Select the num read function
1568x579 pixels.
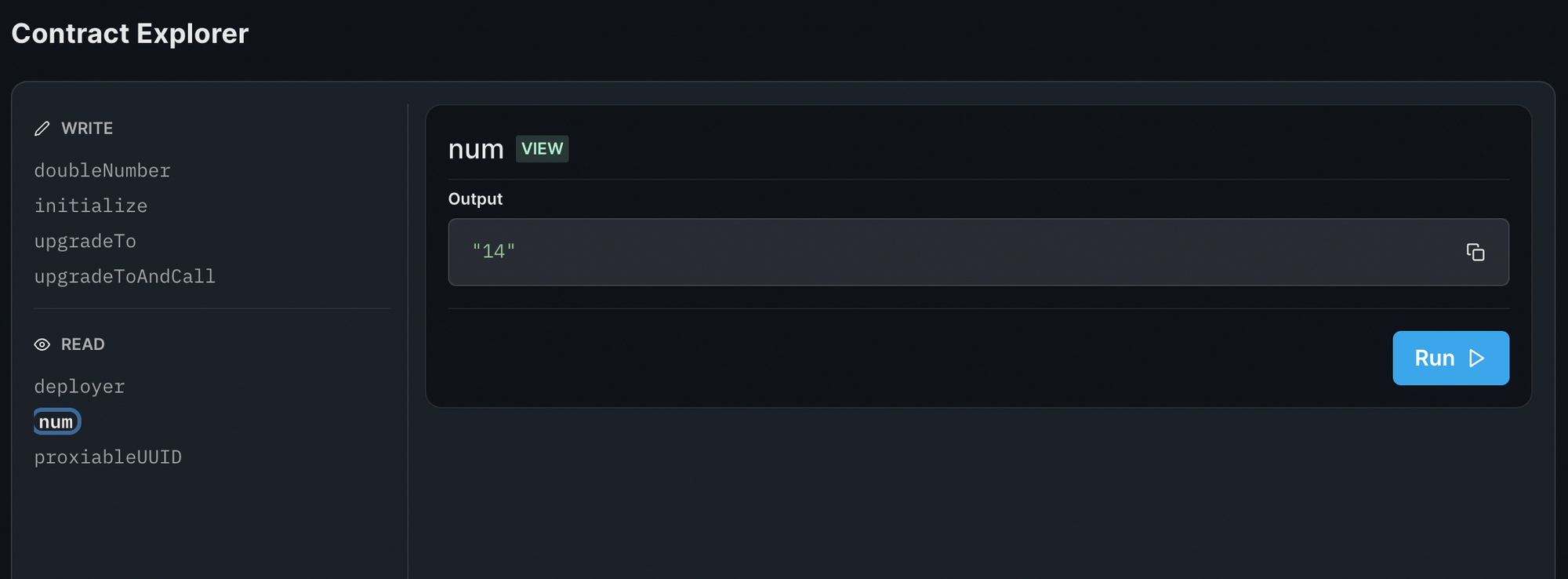(x=56, y=422)
